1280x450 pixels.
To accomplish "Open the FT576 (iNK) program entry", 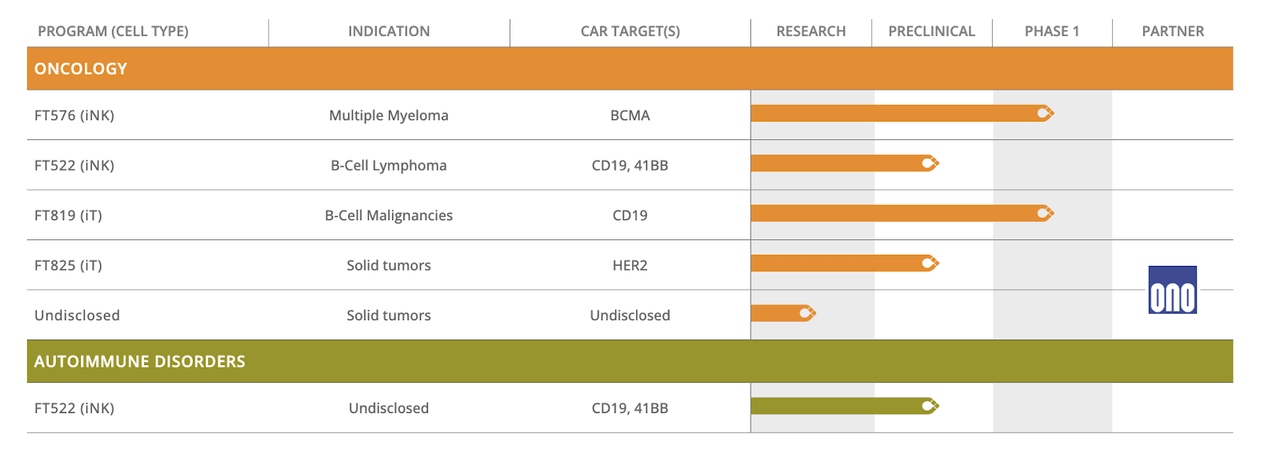I will (74, 115).
